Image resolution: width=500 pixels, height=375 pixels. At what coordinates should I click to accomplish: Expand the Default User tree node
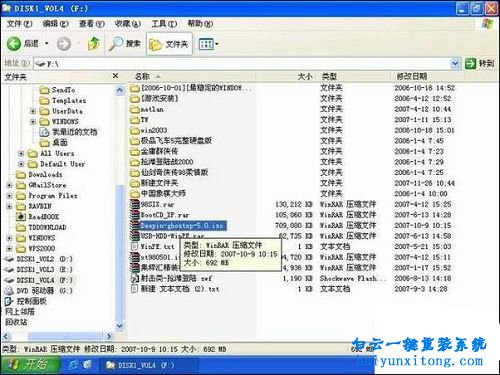point(21,164)
